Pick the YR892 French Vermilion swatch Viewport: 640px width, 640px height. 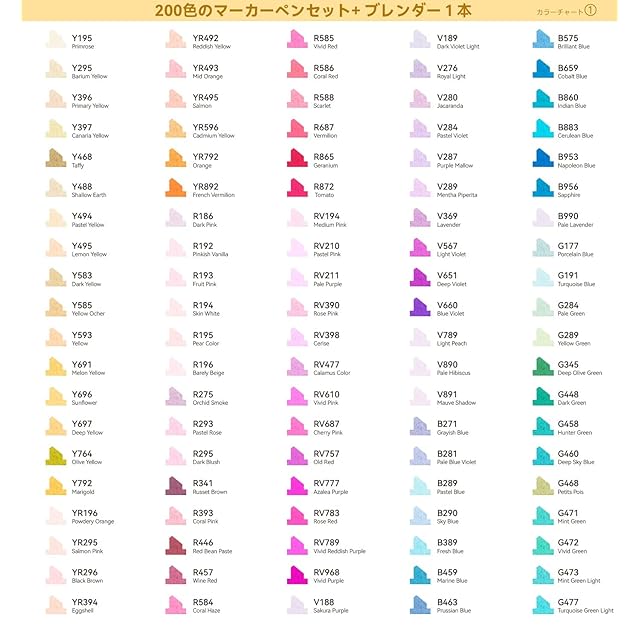tap(176, 188)
